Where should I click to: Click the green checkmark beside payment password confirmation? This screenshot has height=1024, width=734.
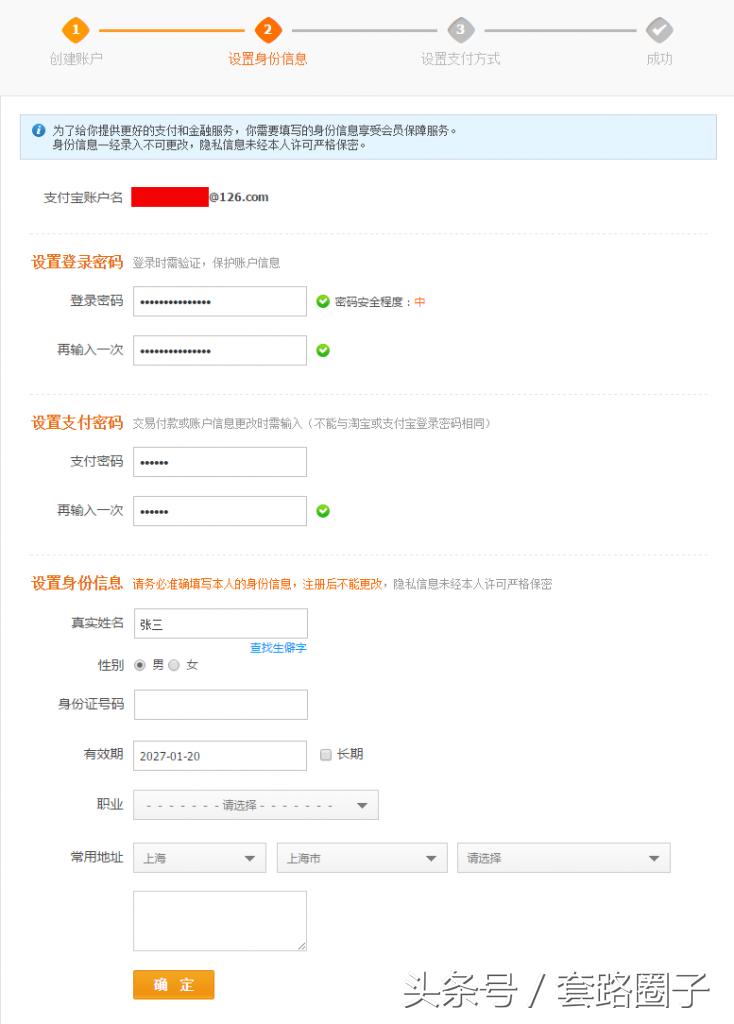pos(322,511)
